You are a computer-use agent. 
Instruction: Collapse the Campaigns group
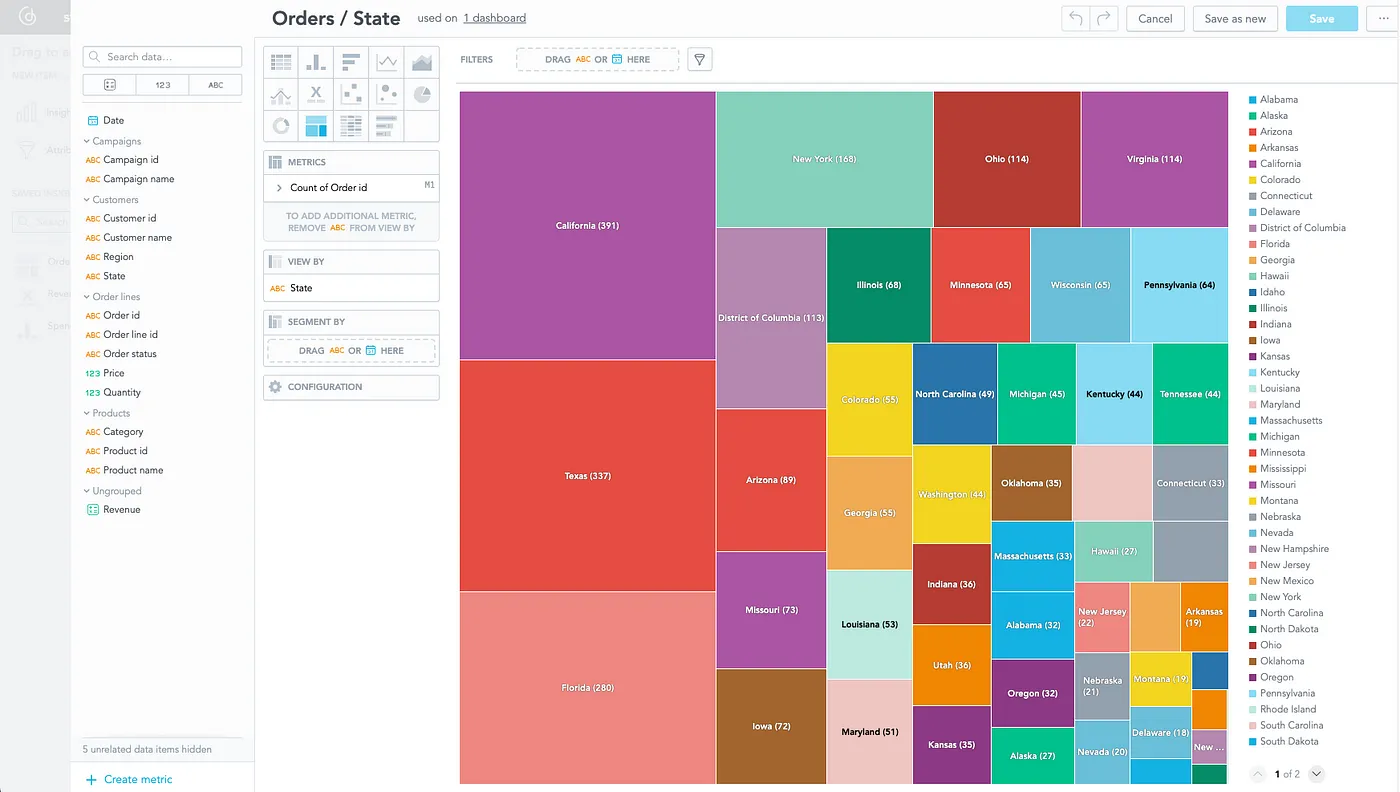(87, 141)
